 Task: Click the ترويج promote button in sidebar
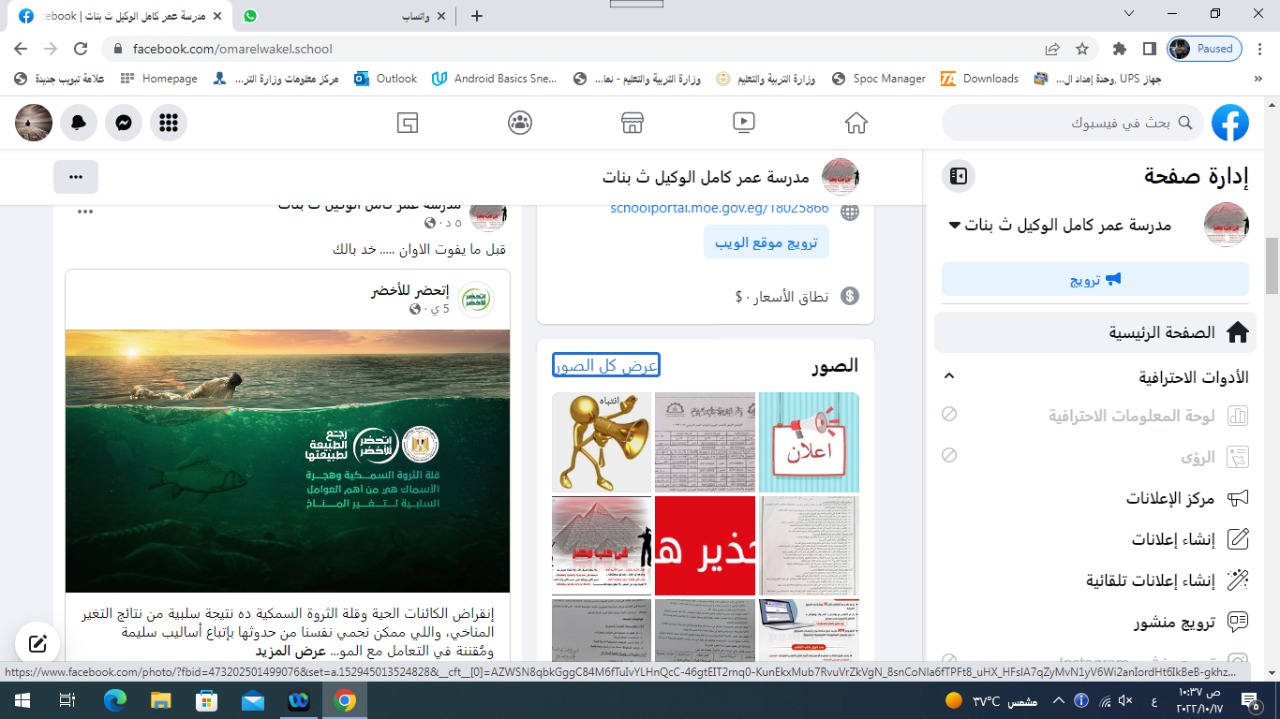[x=1095, y=279]
